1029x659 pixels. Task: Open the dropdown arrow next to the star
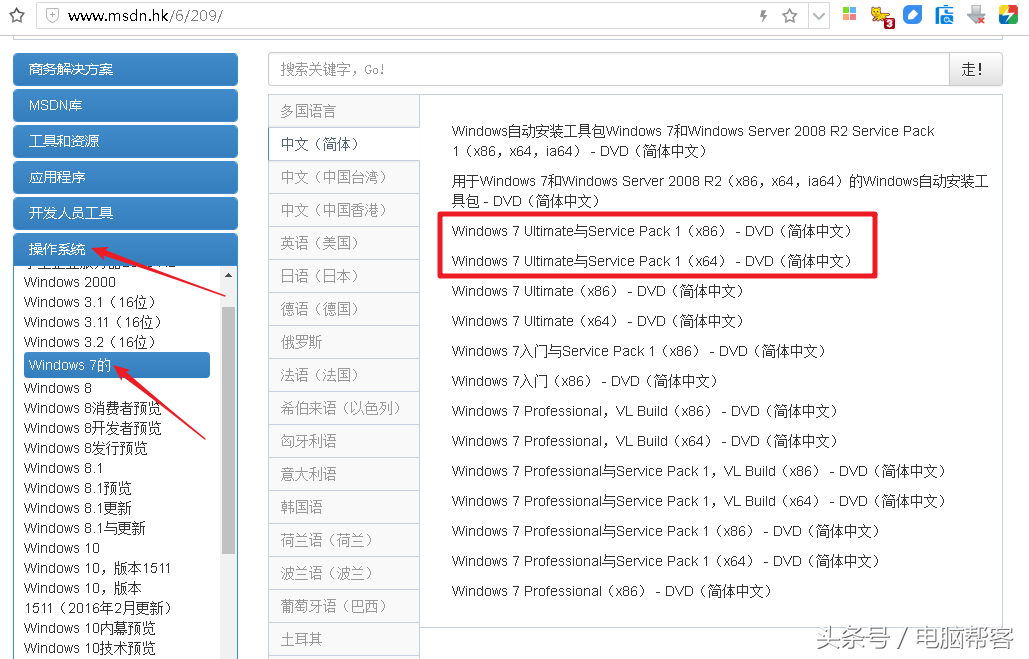point(818,15)
